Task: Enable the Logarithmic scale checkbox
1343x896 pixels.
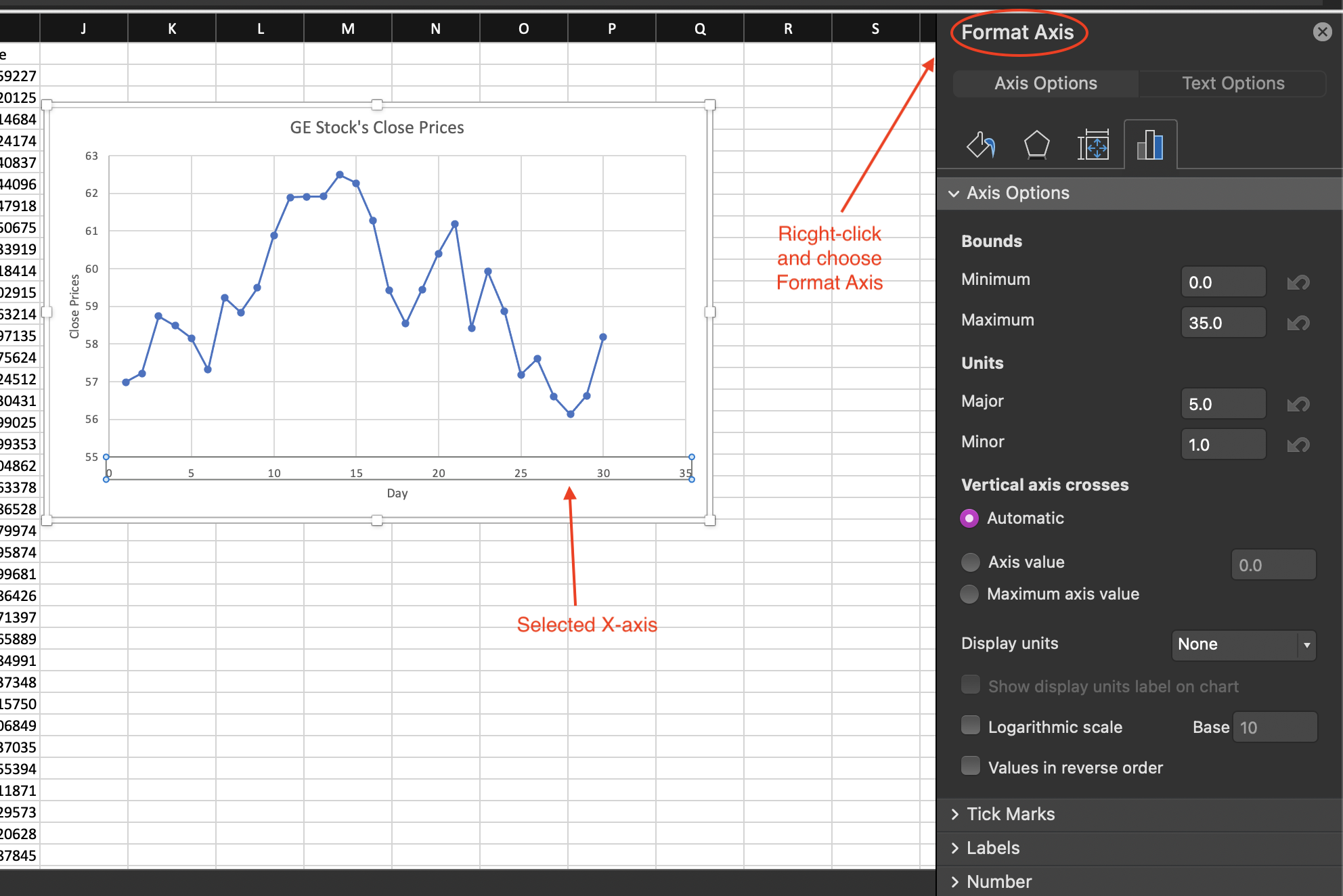Action: click(971, 725)
